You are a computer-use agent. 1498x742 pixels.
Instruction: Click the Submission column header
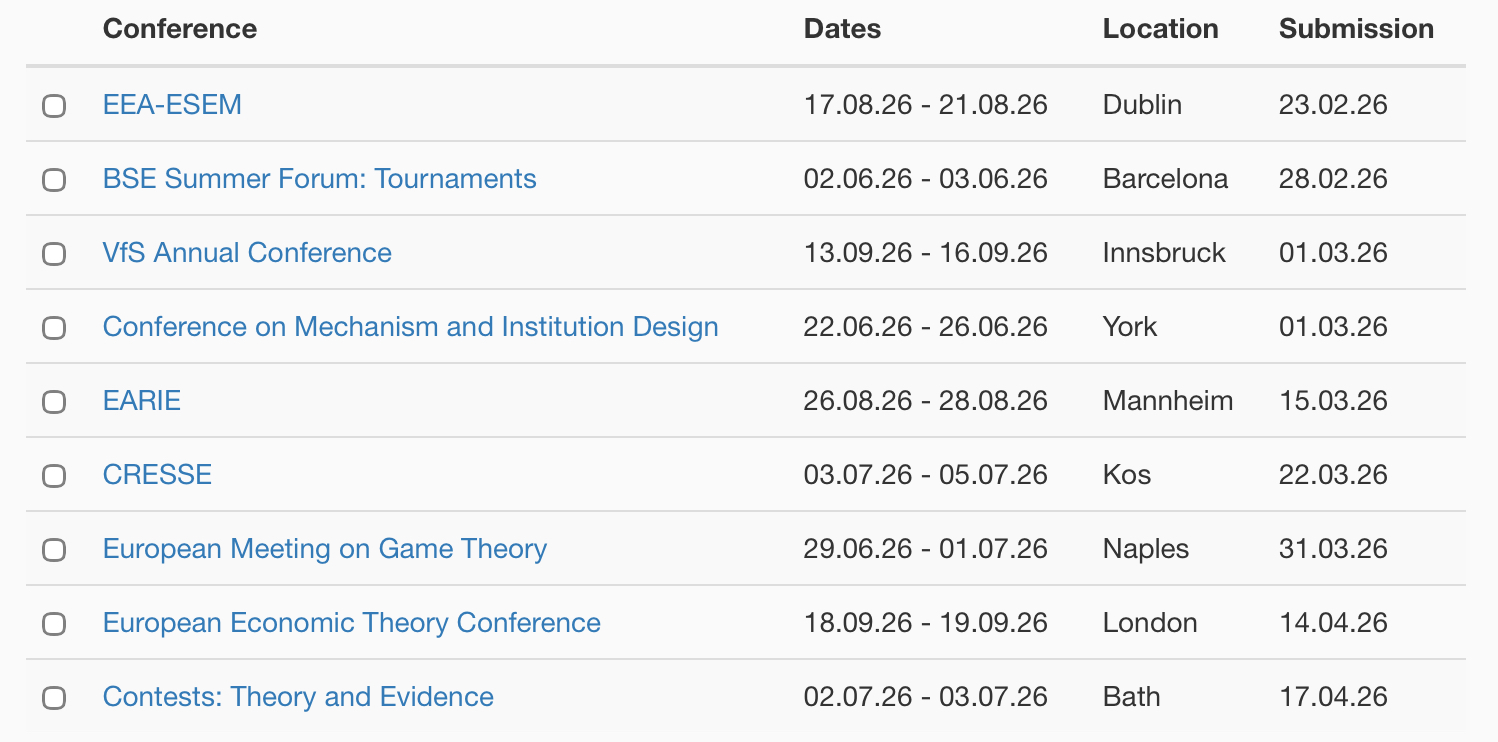click(1356, 29)
